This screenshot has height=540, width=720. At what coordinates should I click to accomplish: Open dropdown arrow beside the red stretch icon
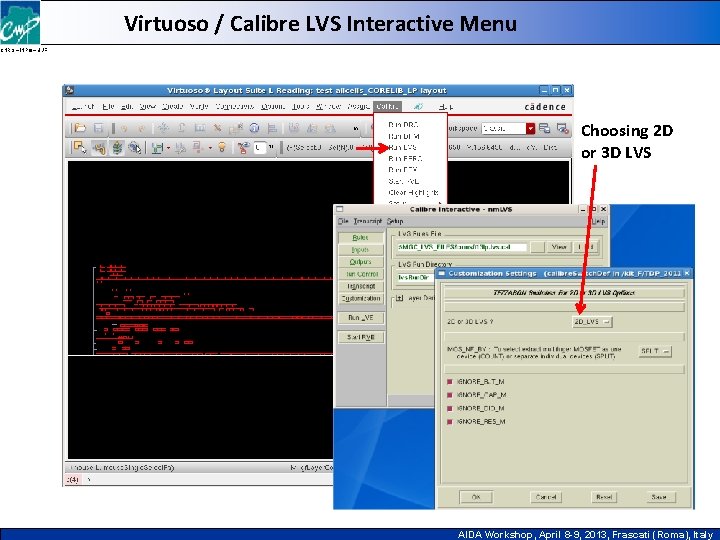coord(210,148)
